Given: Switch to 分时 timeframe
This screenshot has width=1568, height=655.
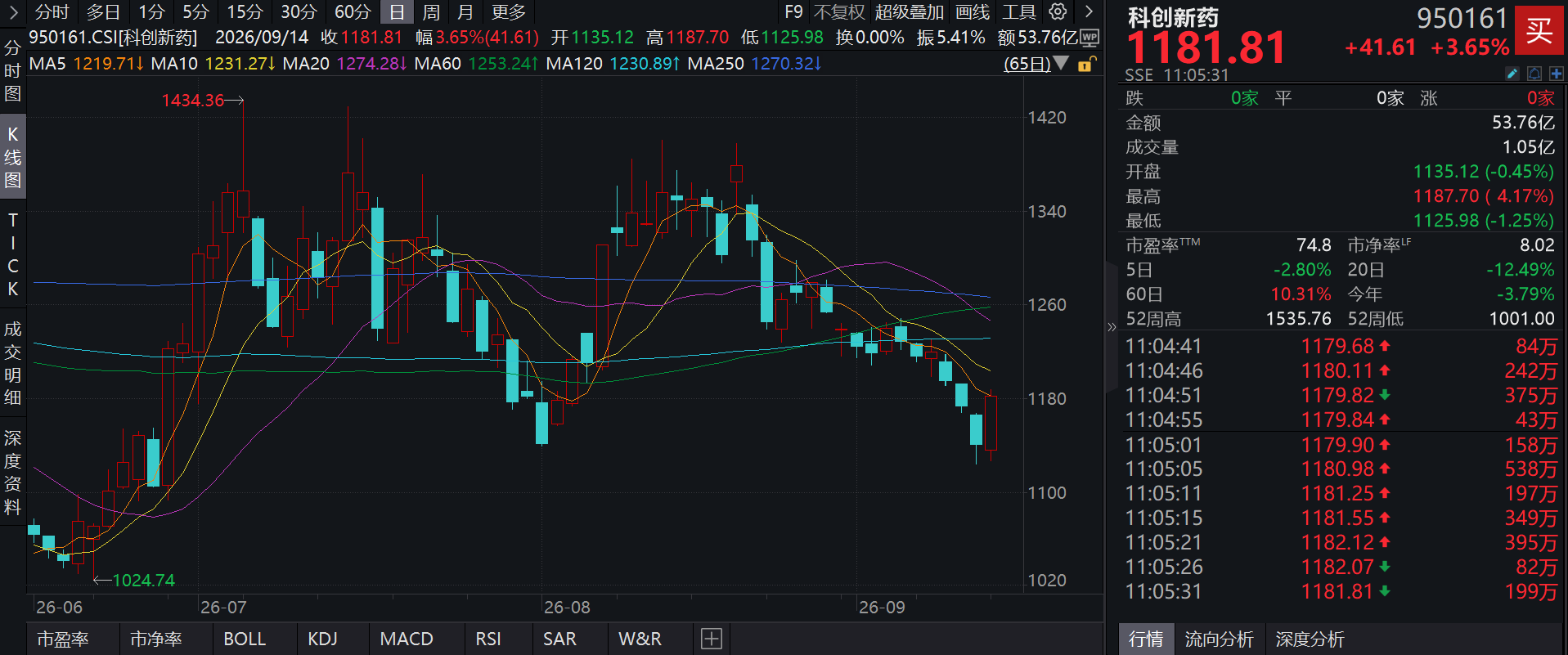Looking at the screenshot, I should 52,11.
